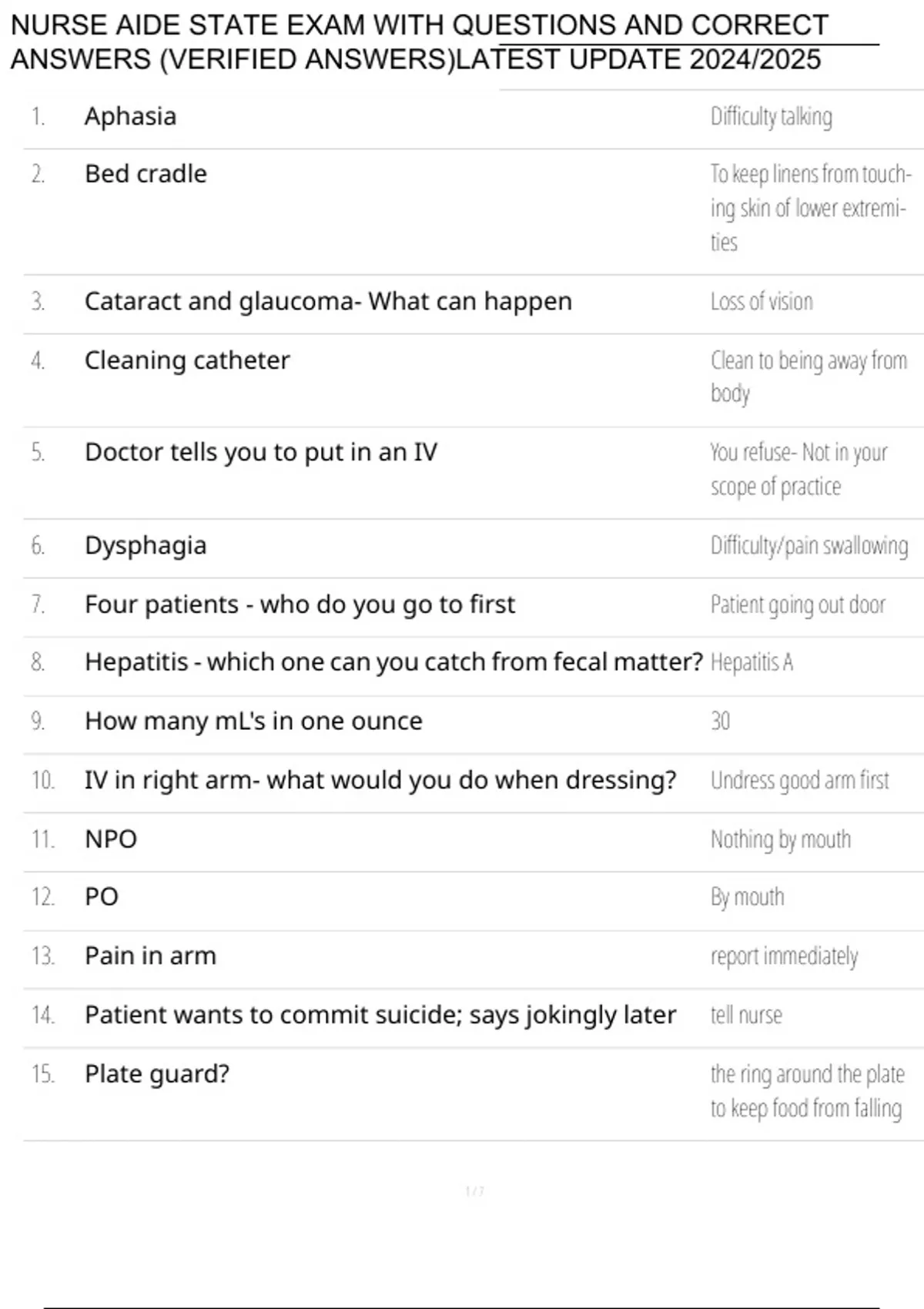Select the term Aphasia
Image resolution: width=924 pixels, height=1309 pixels.
(x=130, y=116)
